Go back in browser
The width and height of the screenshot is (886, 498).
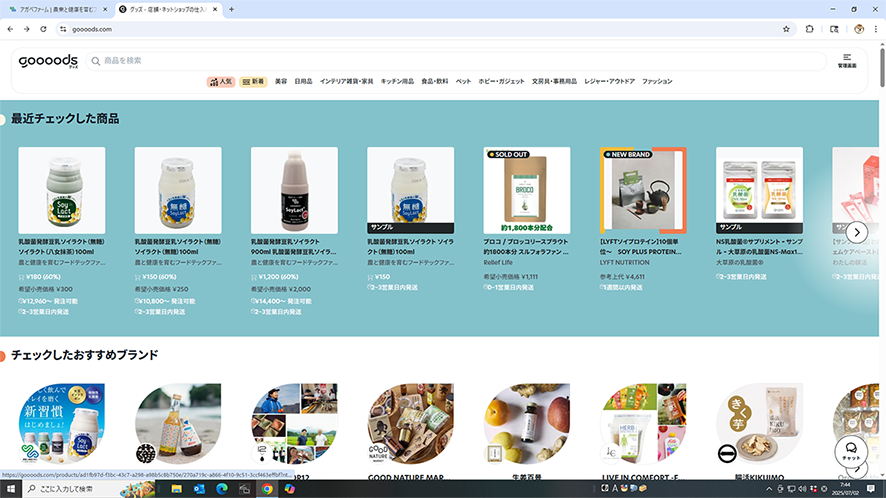[10, 29]
